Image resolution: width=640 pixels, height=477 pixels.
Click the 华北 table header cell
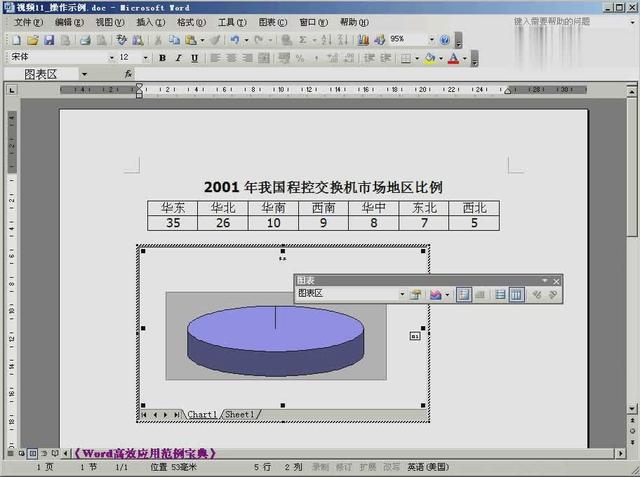223,208
